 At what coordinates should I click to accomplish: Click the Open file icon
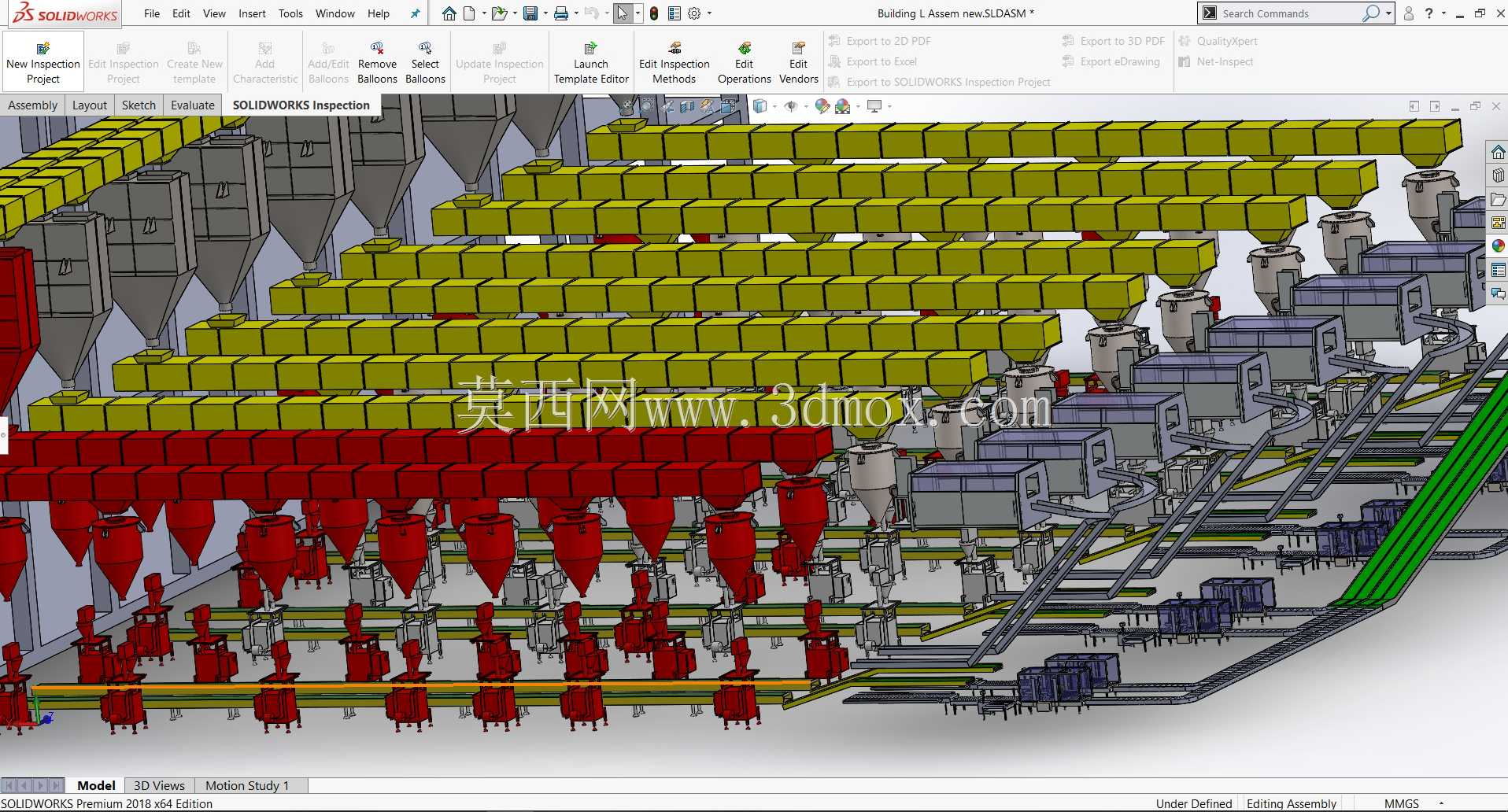(x=498, y=13)
